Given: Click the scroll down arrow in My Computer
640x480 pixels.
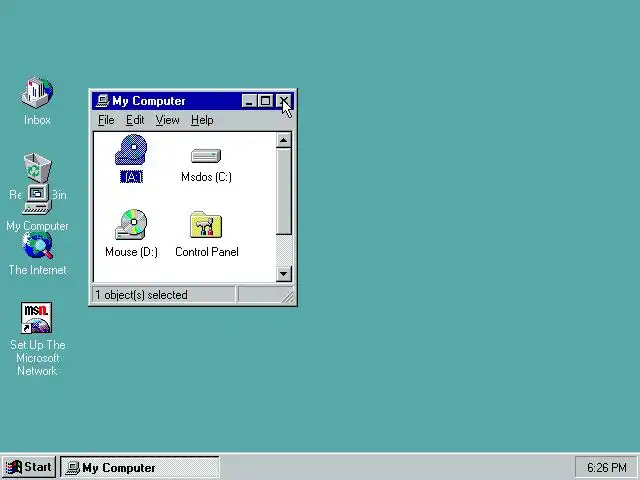Looking at the screenshot, I should pyautogui.click(x=284, y=273).
